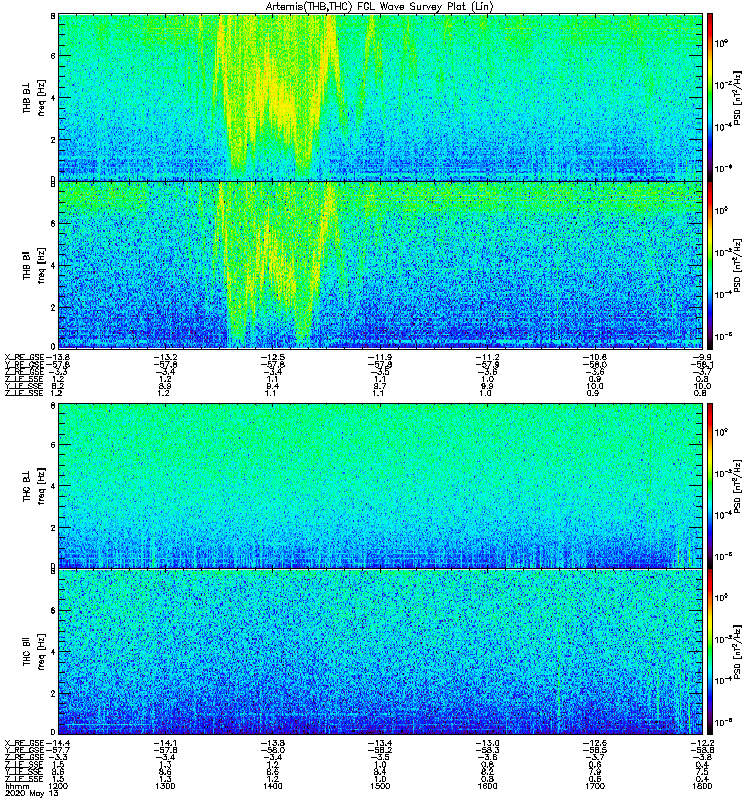The height and width of the screenshot is (800, 750).
Task: Click the 'THB B∥ freq [Hz]' axis label
Action: click(34, 265)
